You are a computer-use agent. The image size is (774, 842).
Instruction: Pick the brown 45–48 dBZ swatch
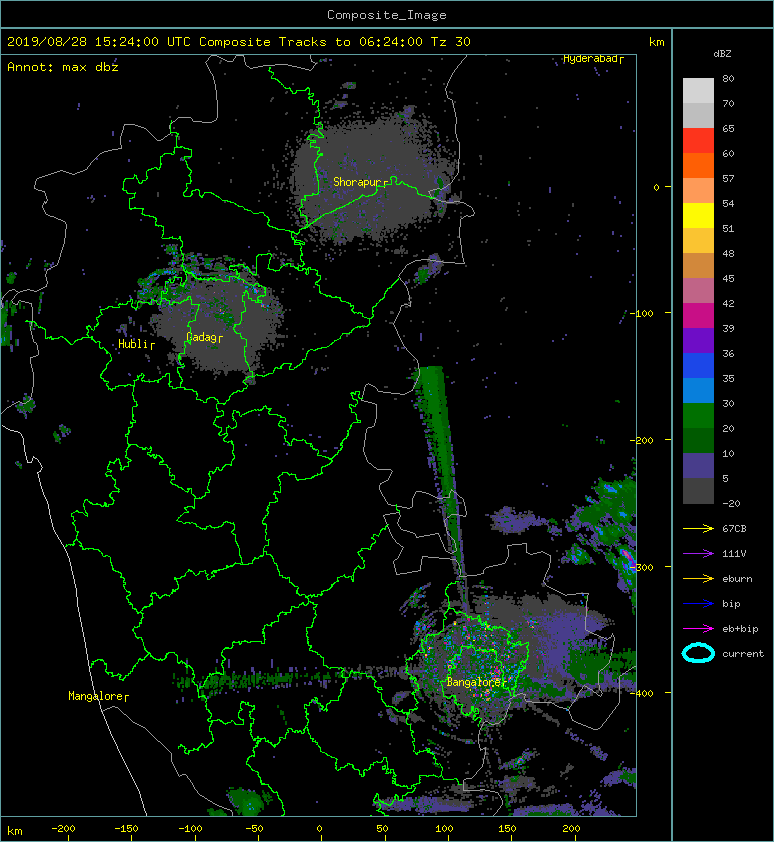pyautogui.click(x=698, y=265)
